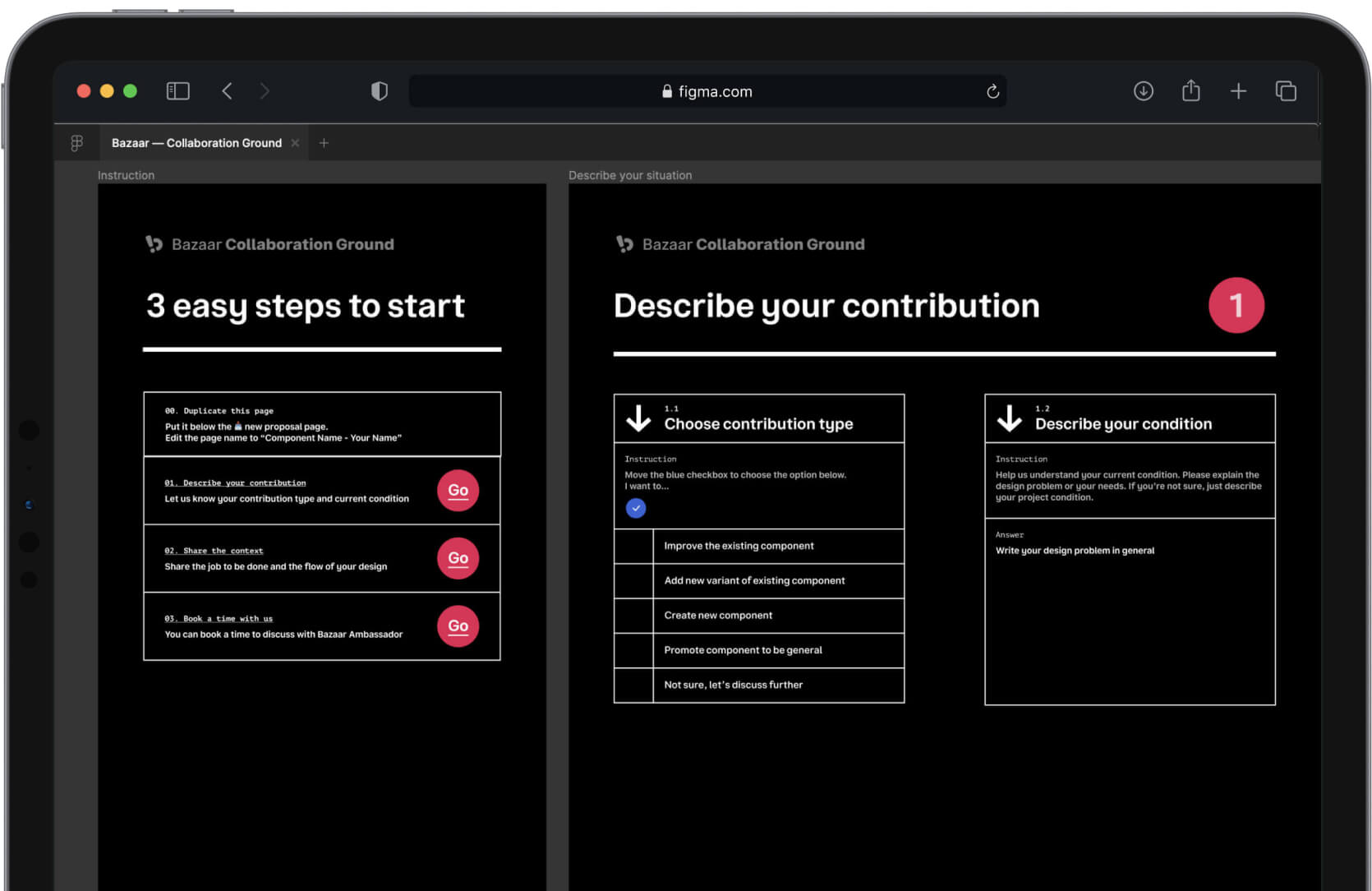The height and width of the screenshot is (891, 1372).
Task: Click the Choose contribution type title
Action: tap(758, 424)
